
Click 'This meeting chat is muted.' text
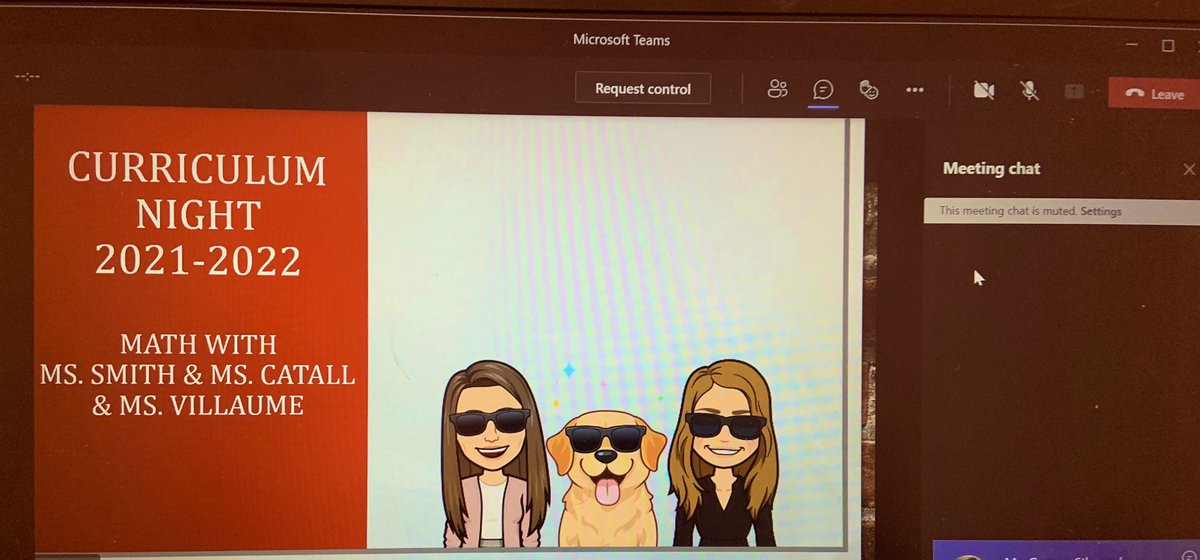tap(1008, 211)
